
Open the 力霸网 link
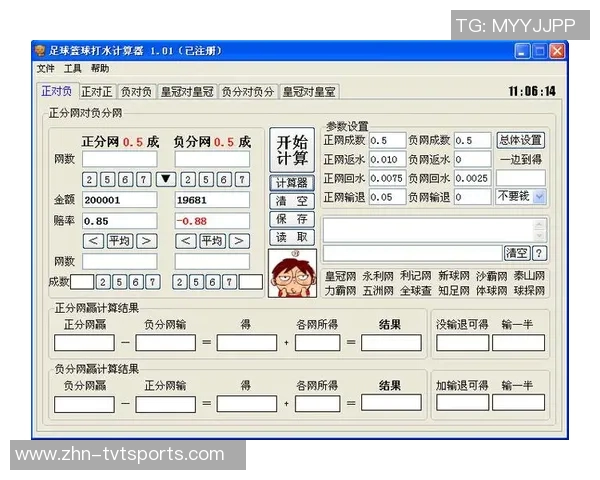pos(340,291)
